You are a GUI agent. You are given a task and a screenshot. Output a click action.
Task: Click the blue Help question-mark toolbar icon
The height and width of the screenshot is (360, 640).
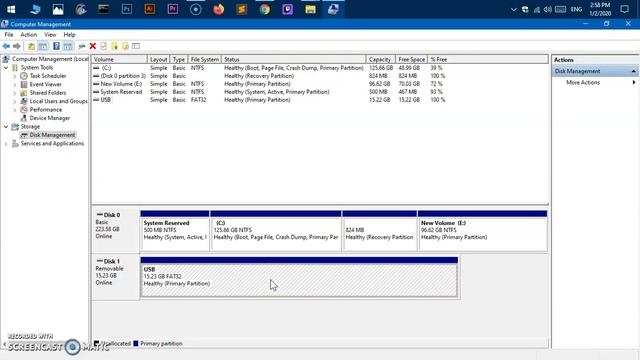tap(56, 46)
